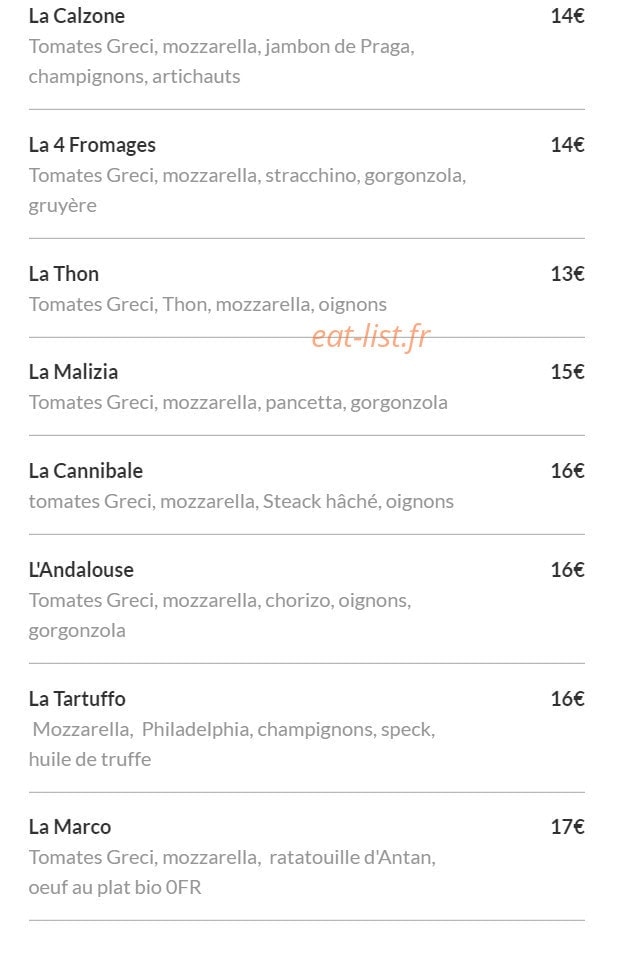This screenshot has height=955, width=638.
Task: Click the pancetta, gorgonzola ingredients line
Action: 238,403
